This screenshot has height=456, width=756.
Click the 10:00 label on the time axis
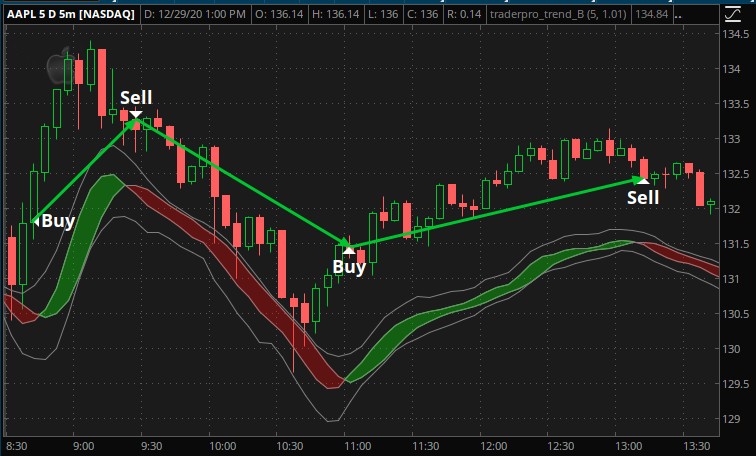[x=221, y=445]
